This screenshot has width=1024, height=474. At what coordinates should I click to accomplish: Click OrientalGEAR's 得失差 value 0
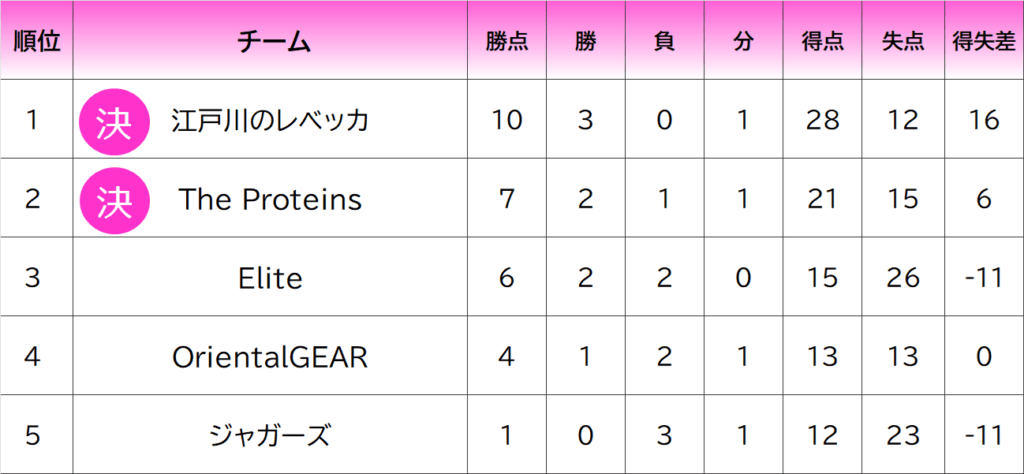click(x=984, y=357)
